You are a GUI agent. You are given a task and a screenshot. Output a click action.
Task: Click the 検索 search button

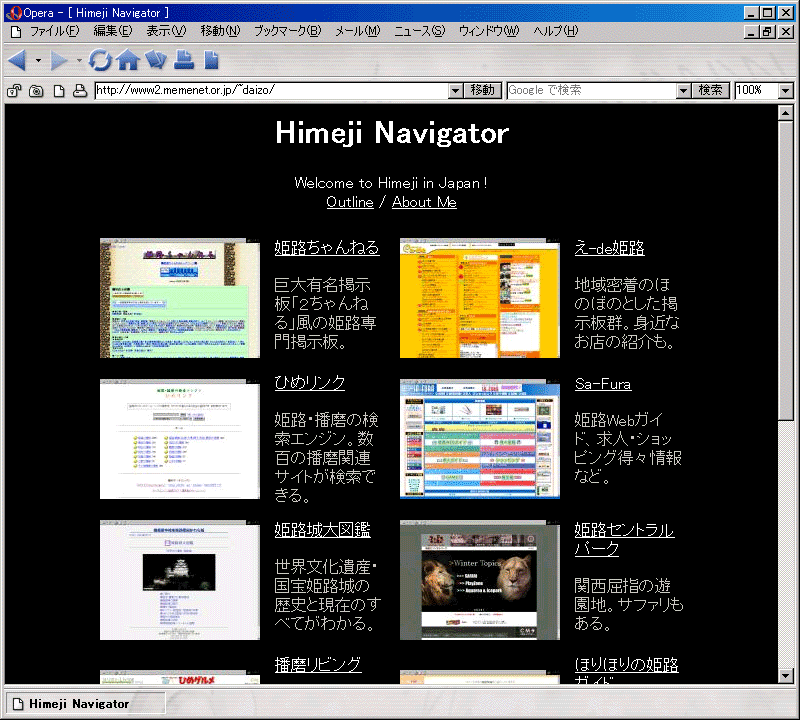[x=710, y=91]
